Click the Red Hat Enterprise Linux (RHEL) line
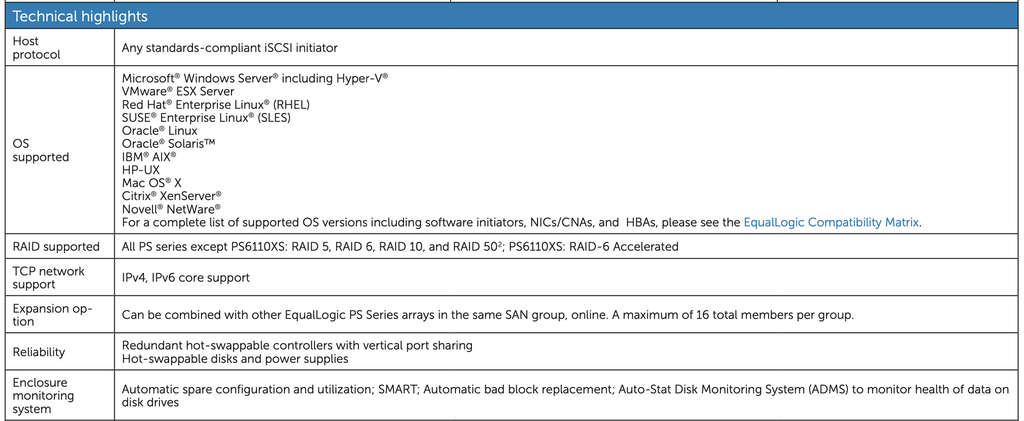The width and height of the screenshot is (1024, 421). click(216, 104)
